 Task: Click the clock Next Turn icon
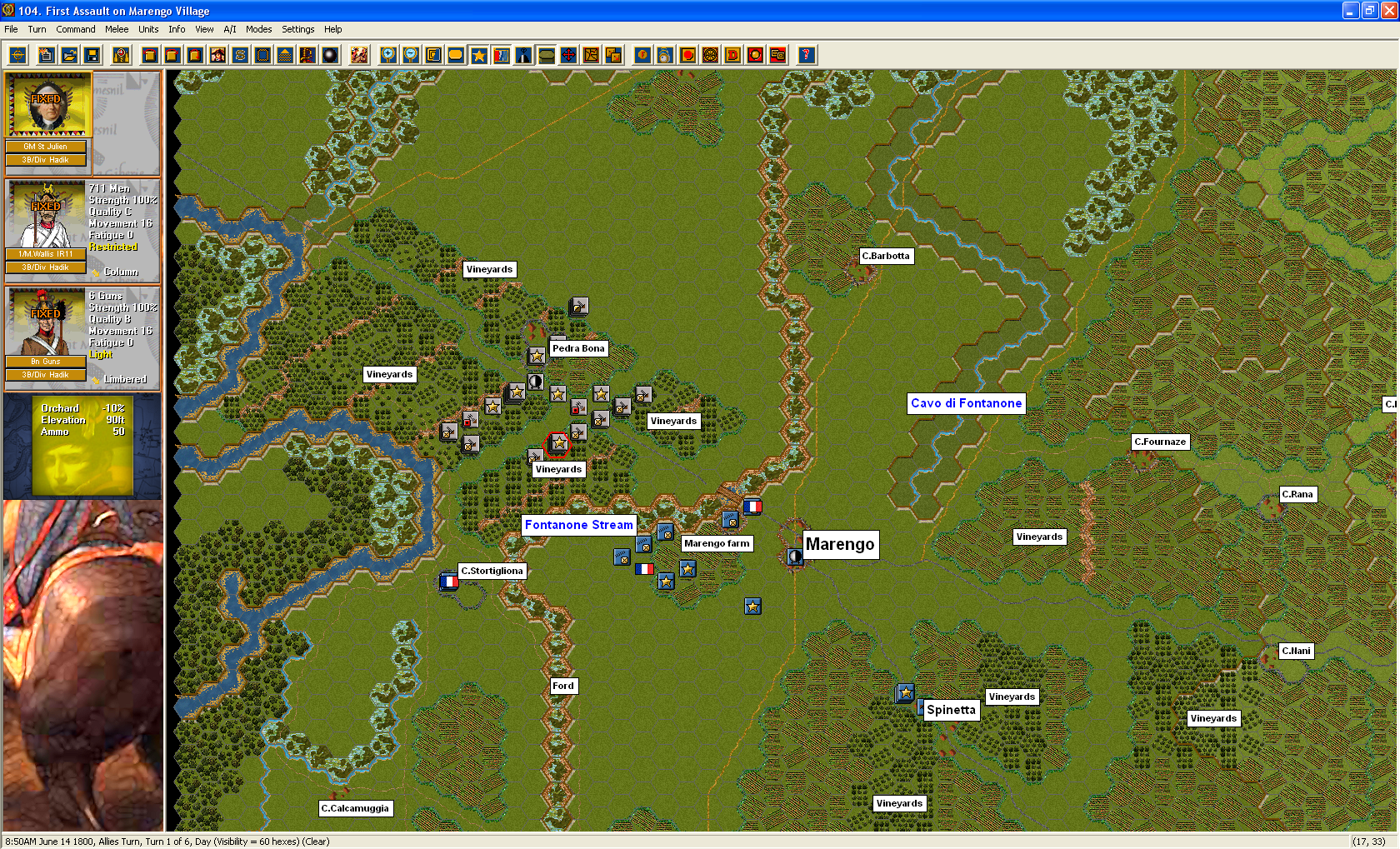(122, 55)
